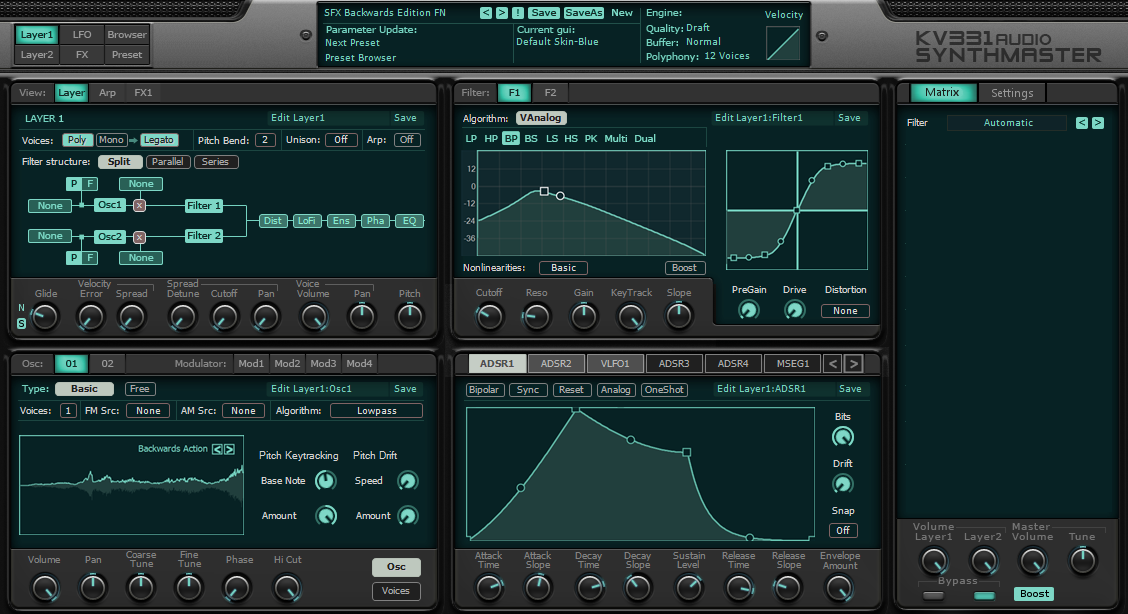1128x614 pixels.
Task: Choose the LP filter type
Action: pyautogui.click(x=471, y=139)
